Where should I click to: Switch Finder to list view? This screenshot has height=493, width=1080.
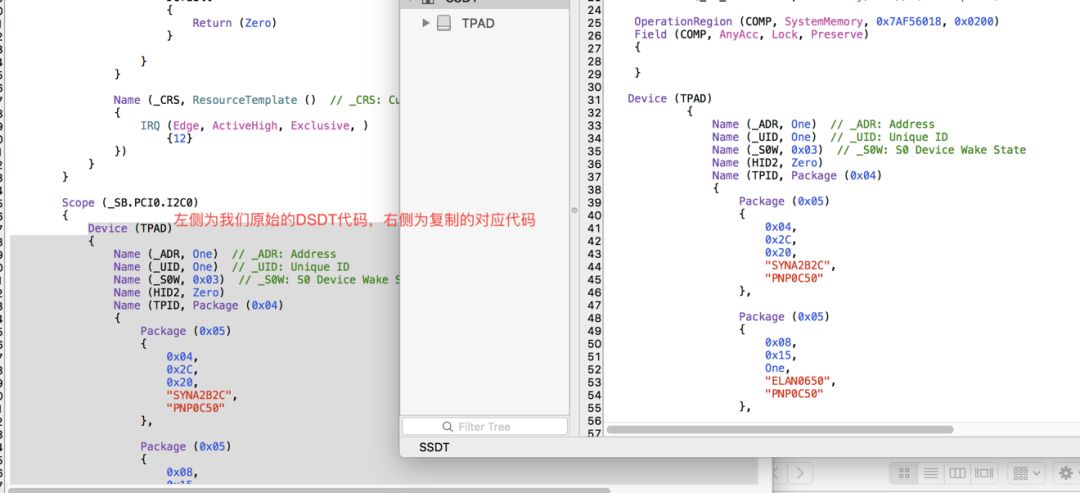[x=930, y=472]
